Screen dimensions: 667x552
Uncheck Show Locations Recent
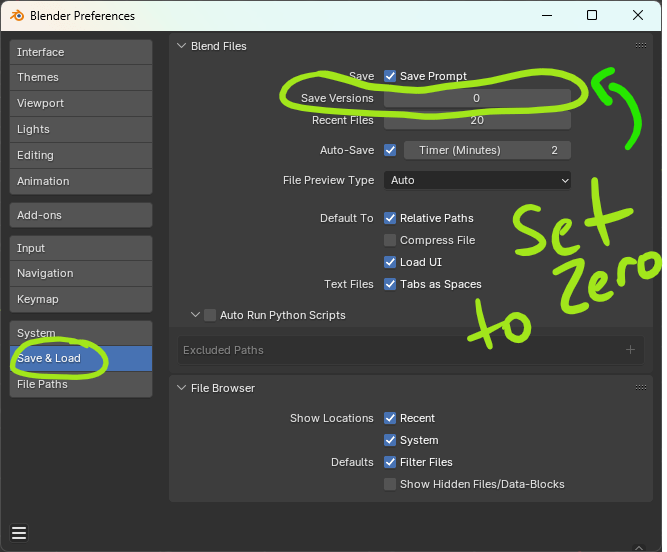pos(390,418)
